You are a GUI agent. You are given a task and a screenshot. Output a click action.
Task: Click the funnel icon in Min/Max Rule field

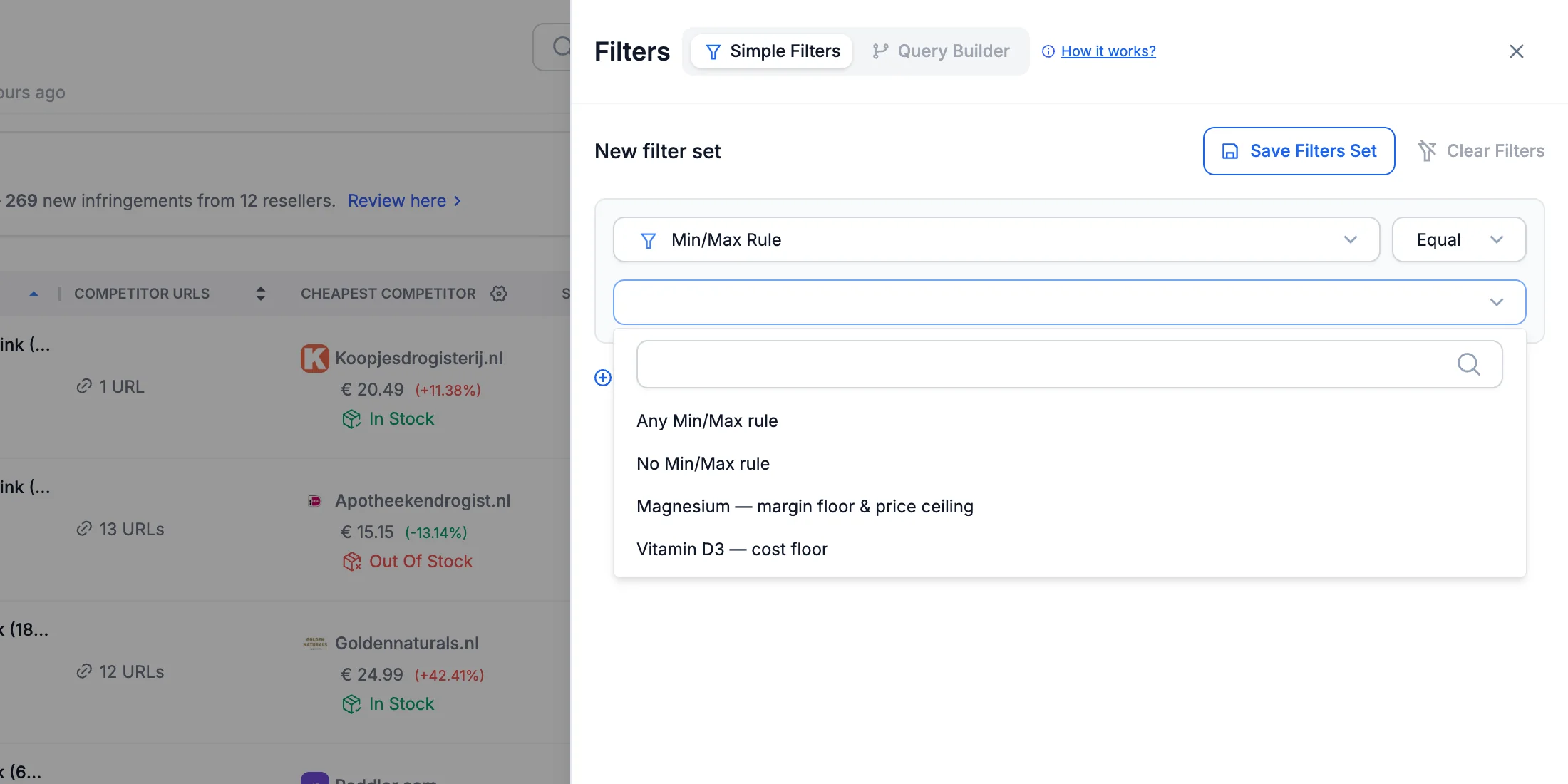(x=648, y=240)
